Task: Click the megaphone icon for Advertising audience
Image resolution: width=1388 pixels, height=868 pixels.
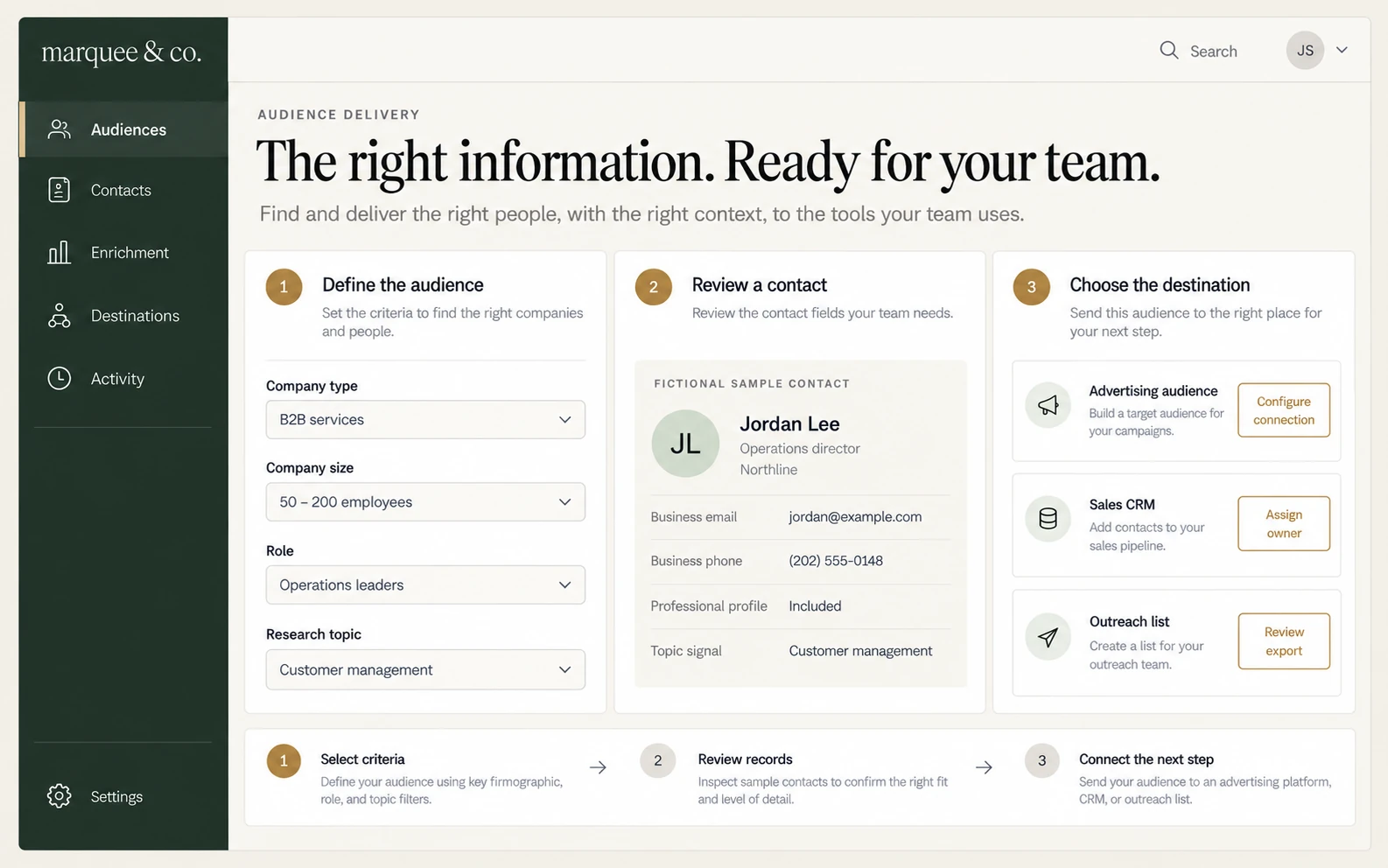Action: [x=1048, y=405]
